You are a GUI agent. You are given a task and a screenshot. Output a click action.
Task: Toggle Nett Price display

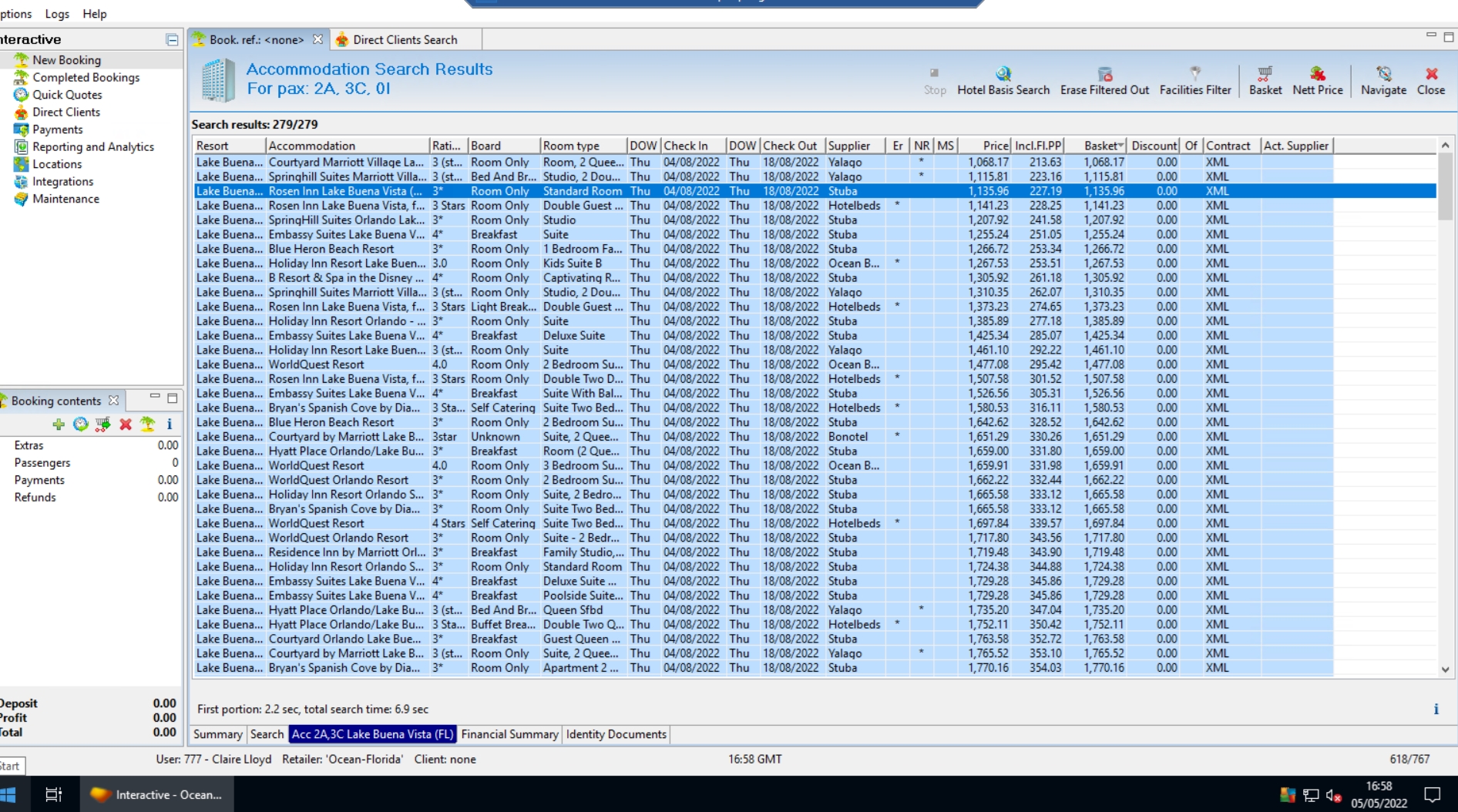pos(1318,80)
